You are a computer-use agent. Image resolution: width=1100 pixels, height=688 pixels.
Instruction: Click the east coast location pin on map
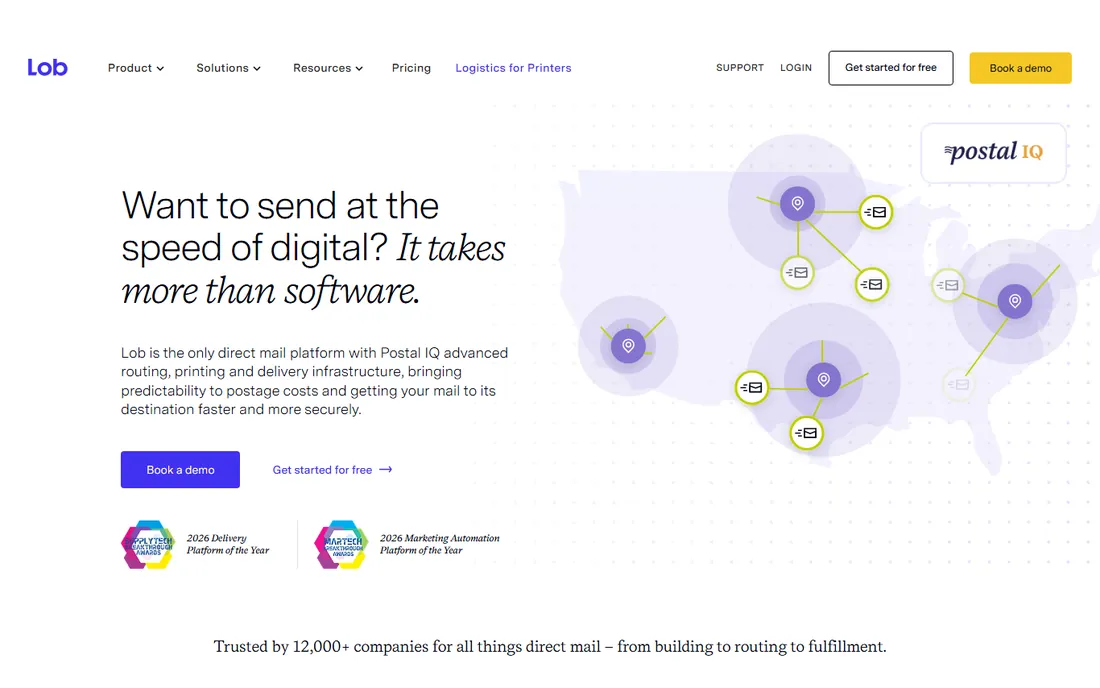(1015, 301)
